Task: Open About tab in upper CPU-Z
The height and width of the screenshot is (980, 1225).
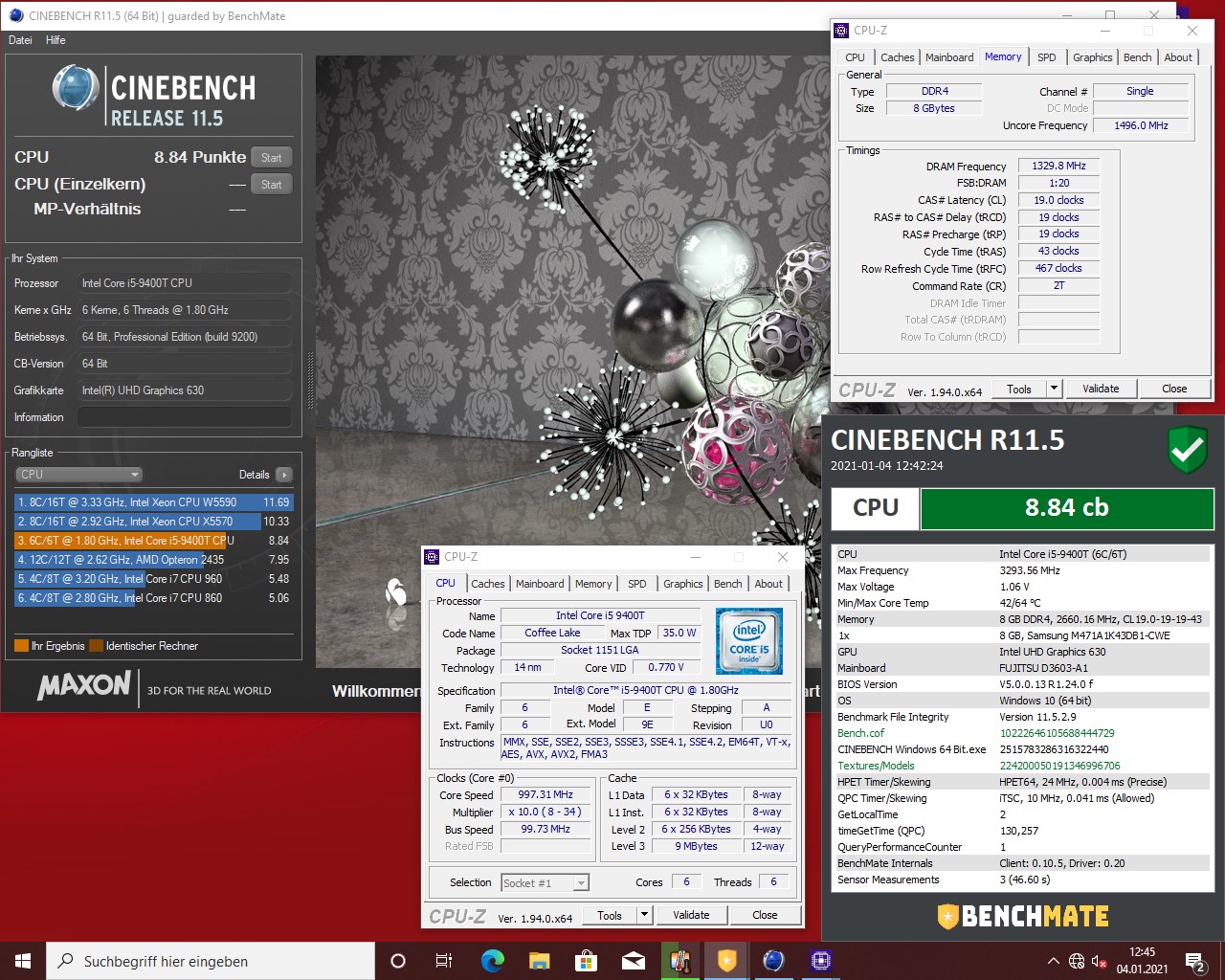Action: click(x=1178, y=57)
